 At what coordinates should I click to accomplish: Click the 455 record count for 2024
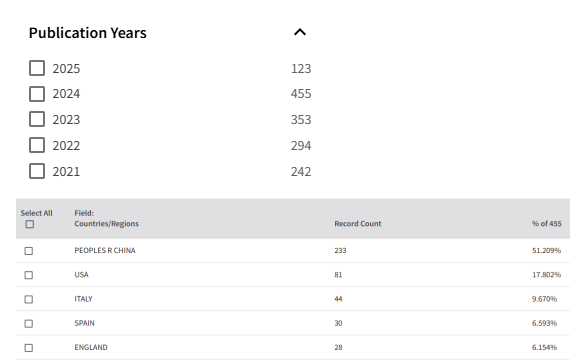(301, 94)
